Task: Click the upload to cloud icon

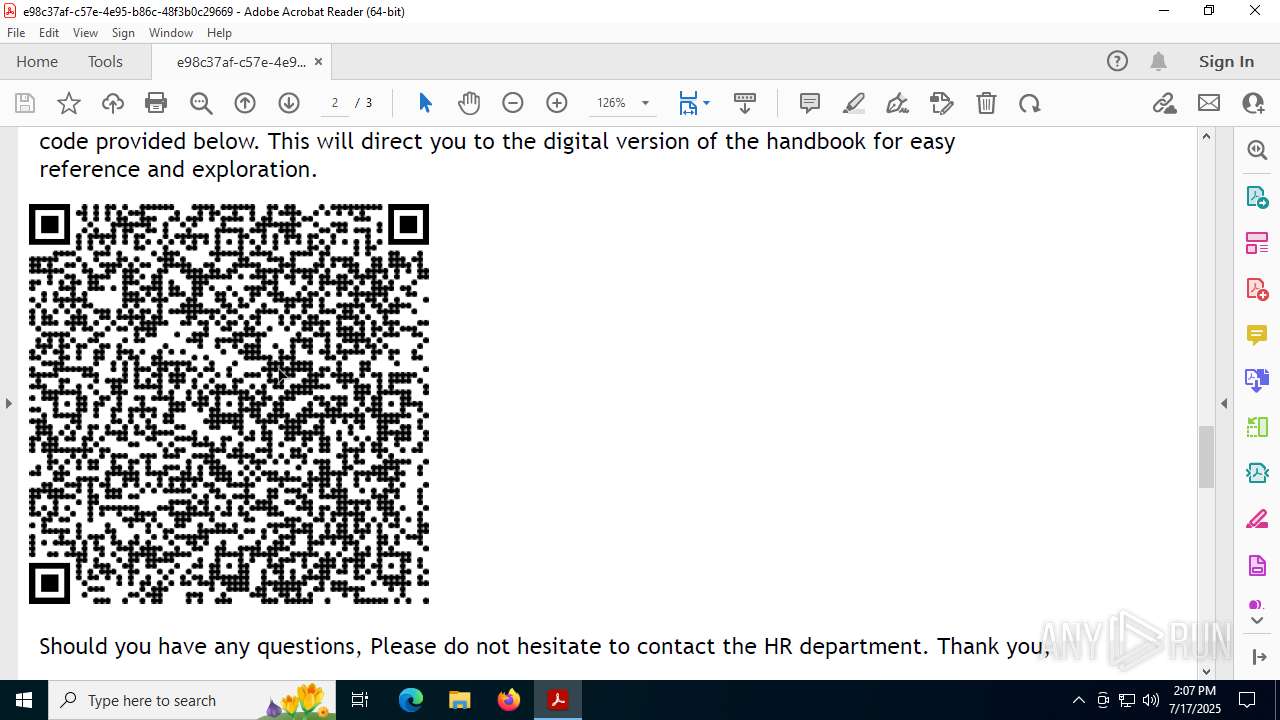Action: pos(113,103)
